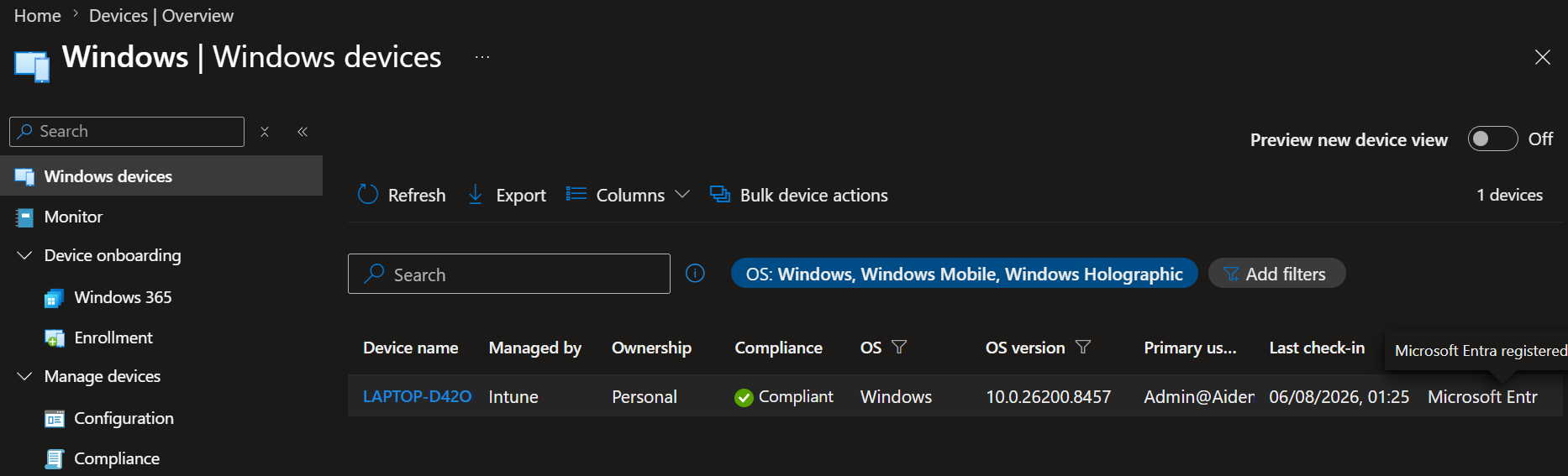Click the Compliance icon in sidebar
The width and height of the screenshot is (1568, 476).
point(55,458)
